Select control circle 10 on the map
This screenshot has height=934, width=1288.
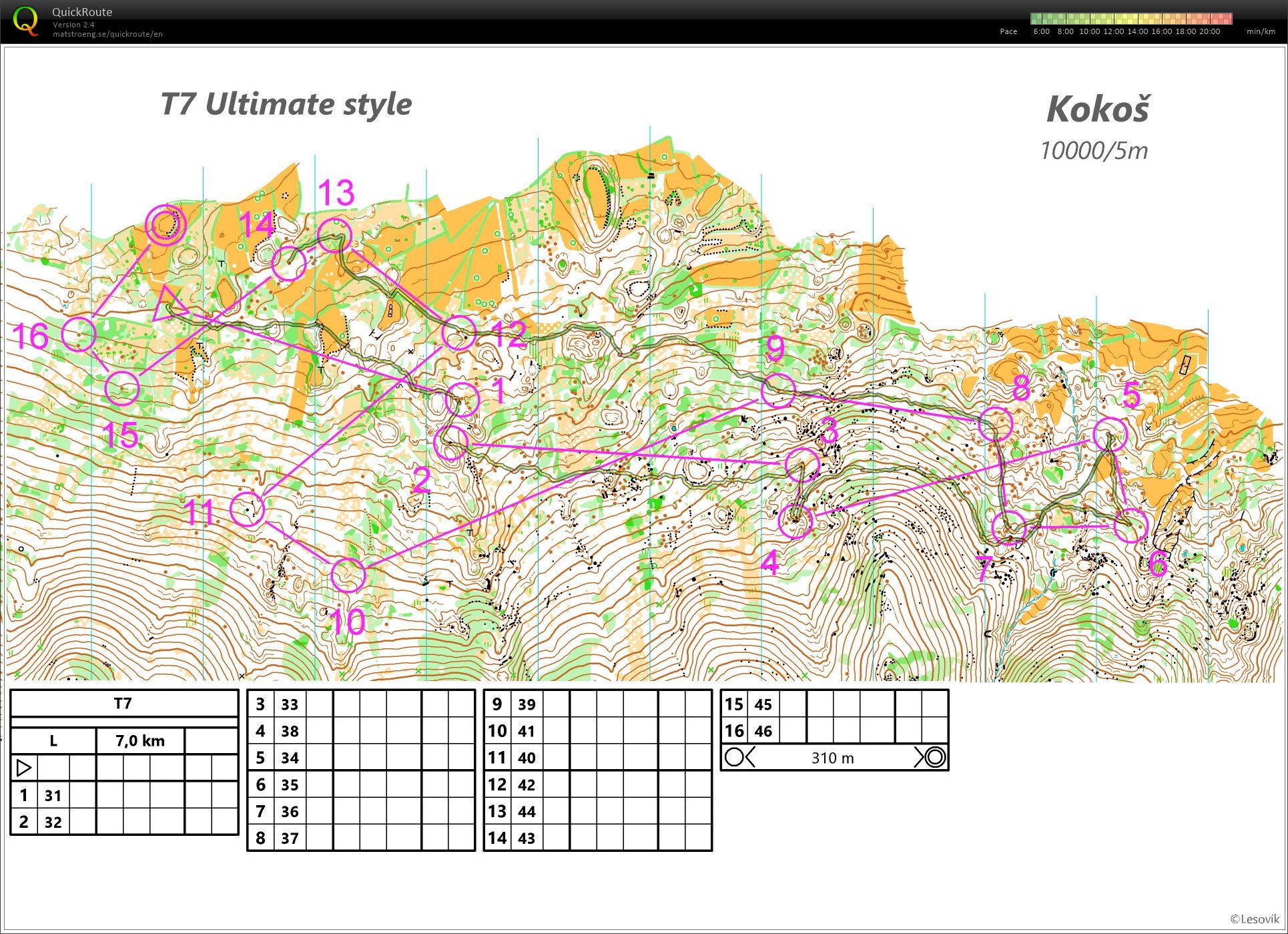click(348, 575)
